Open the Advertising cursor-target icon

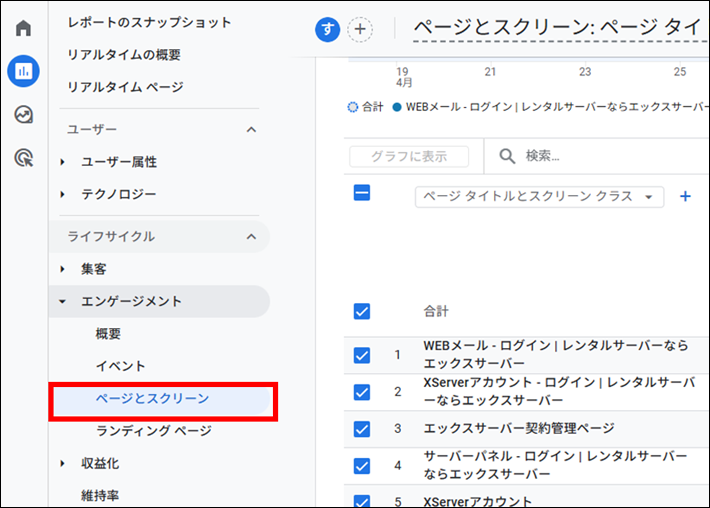click(24, 158)
